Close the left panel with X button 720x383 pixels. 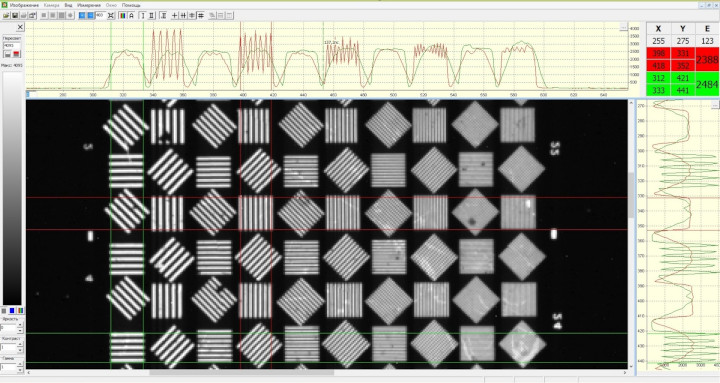tap(20, 28)
